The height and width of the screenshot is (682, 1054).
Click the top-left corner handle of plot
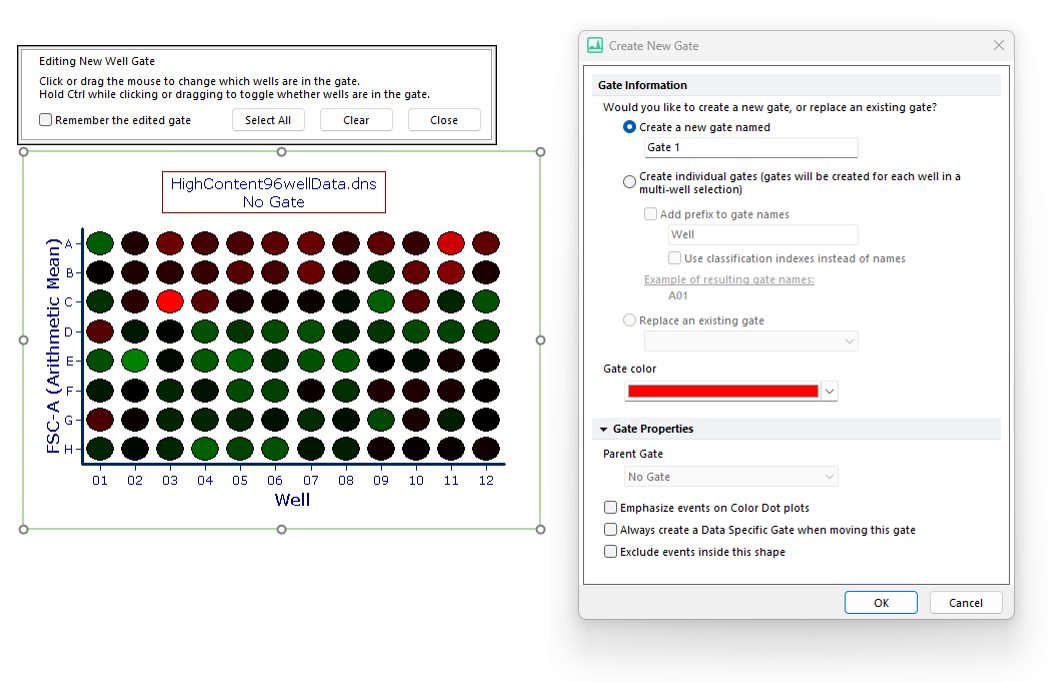pyautogui.click(x=24, y=152)
